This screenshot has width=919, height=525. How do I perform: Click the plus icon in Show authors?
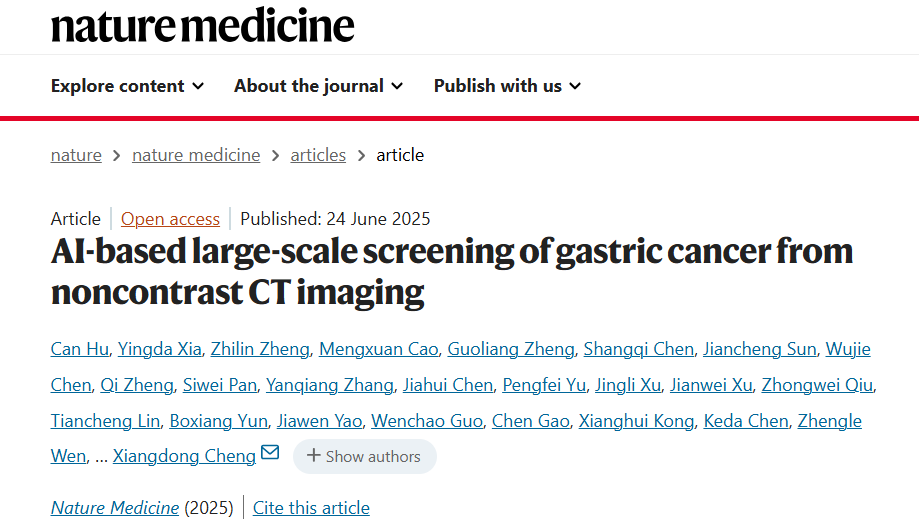[x=314, y=456]
